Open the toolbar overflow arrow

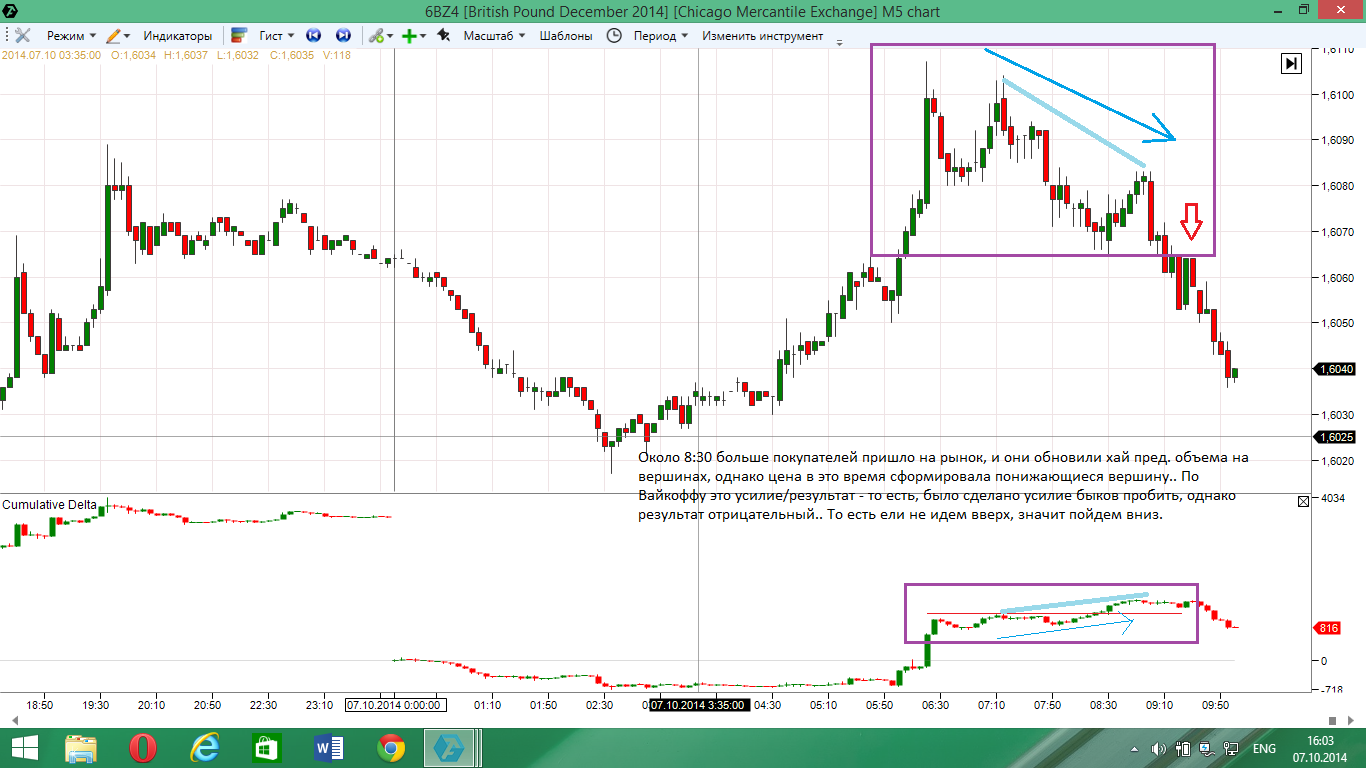(839, 42)
